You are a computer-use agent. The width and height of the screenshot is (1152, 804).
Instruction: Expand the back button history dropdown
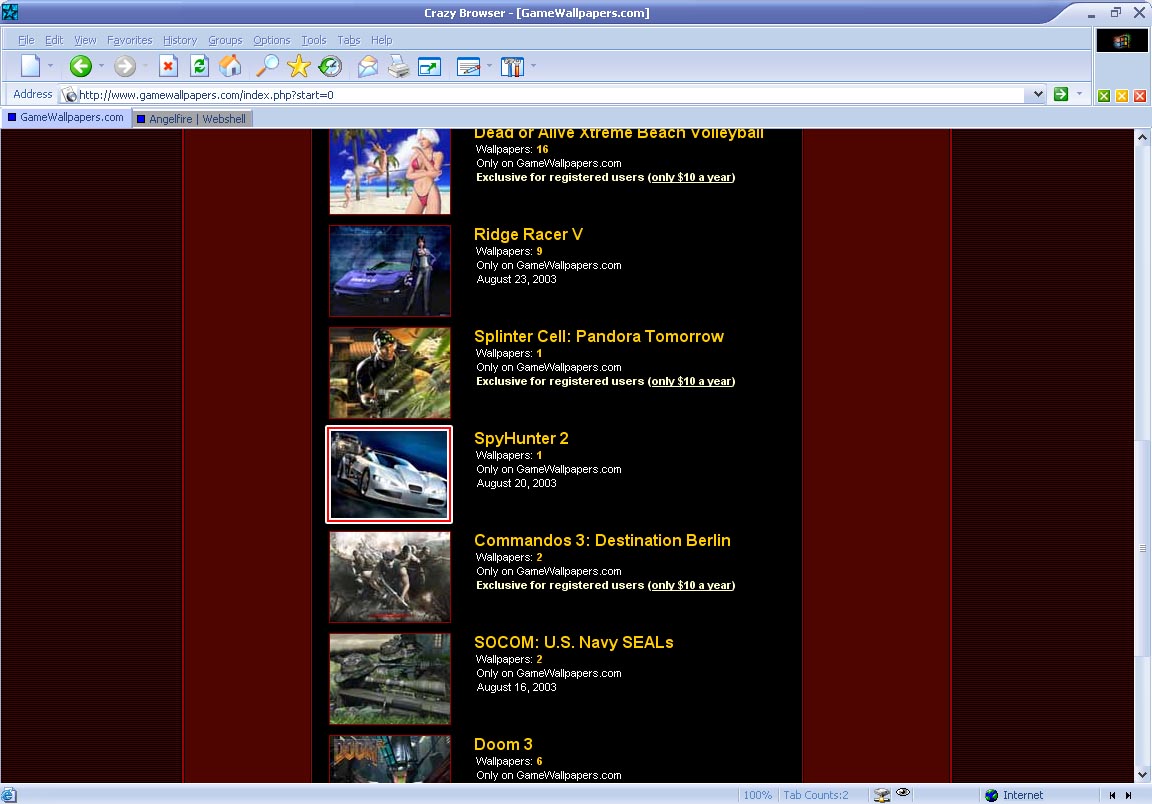click(x=101, y=66)
